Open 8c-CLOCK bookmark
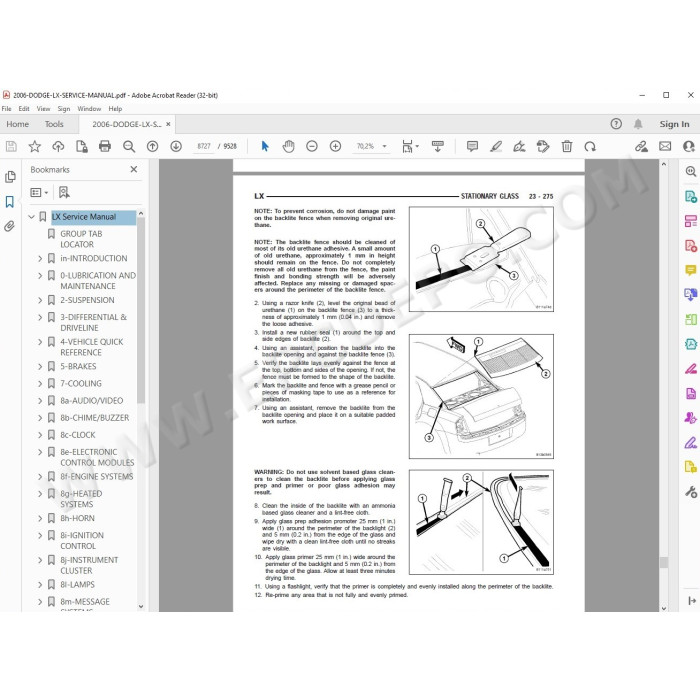The width and height of the screenshot is (700, 700). (78, 435)
